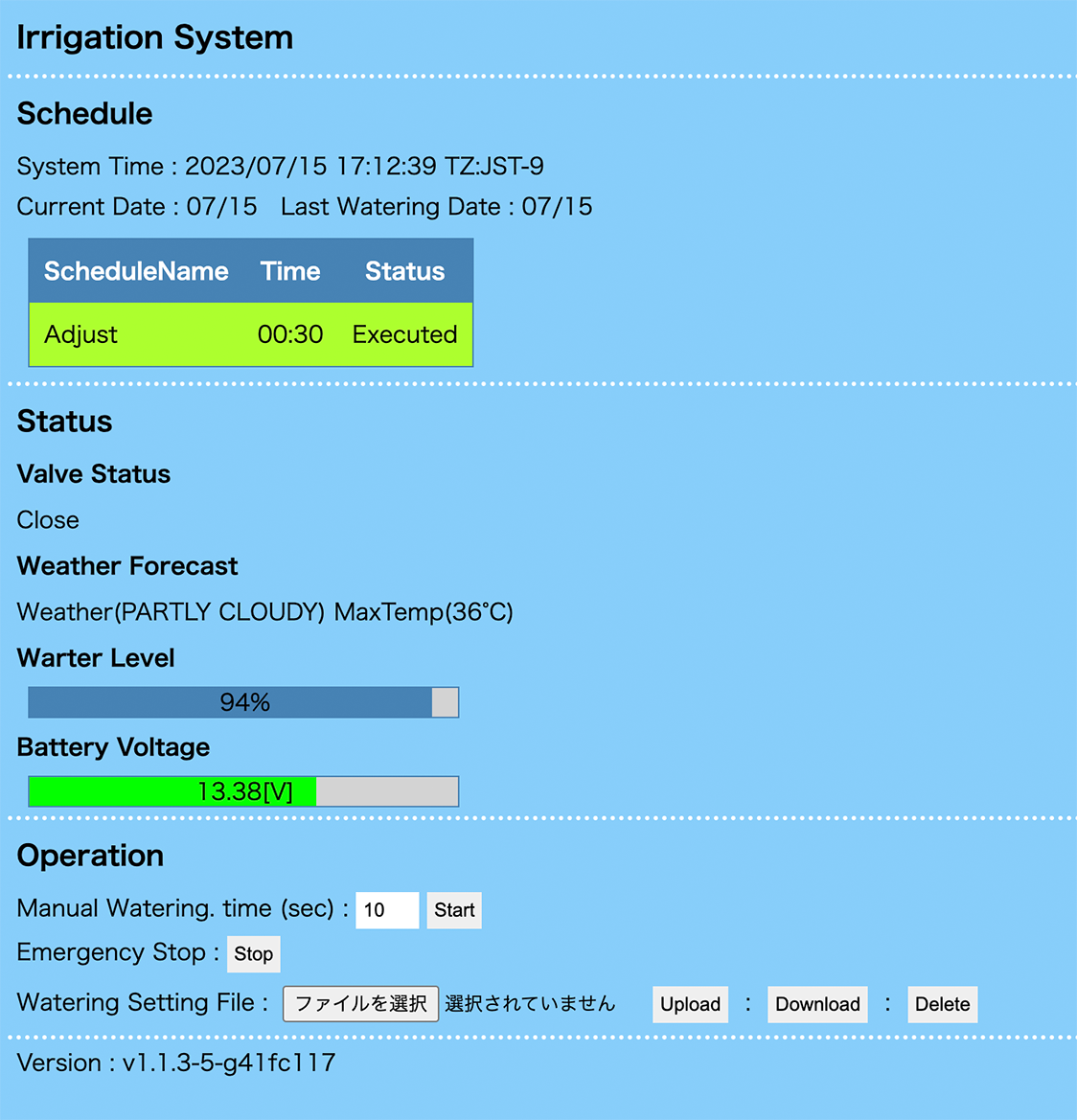This screenshot has width=1077, height=1120.
Task: Click the water level 94% progress bar
Action: [x=243, y=702]
